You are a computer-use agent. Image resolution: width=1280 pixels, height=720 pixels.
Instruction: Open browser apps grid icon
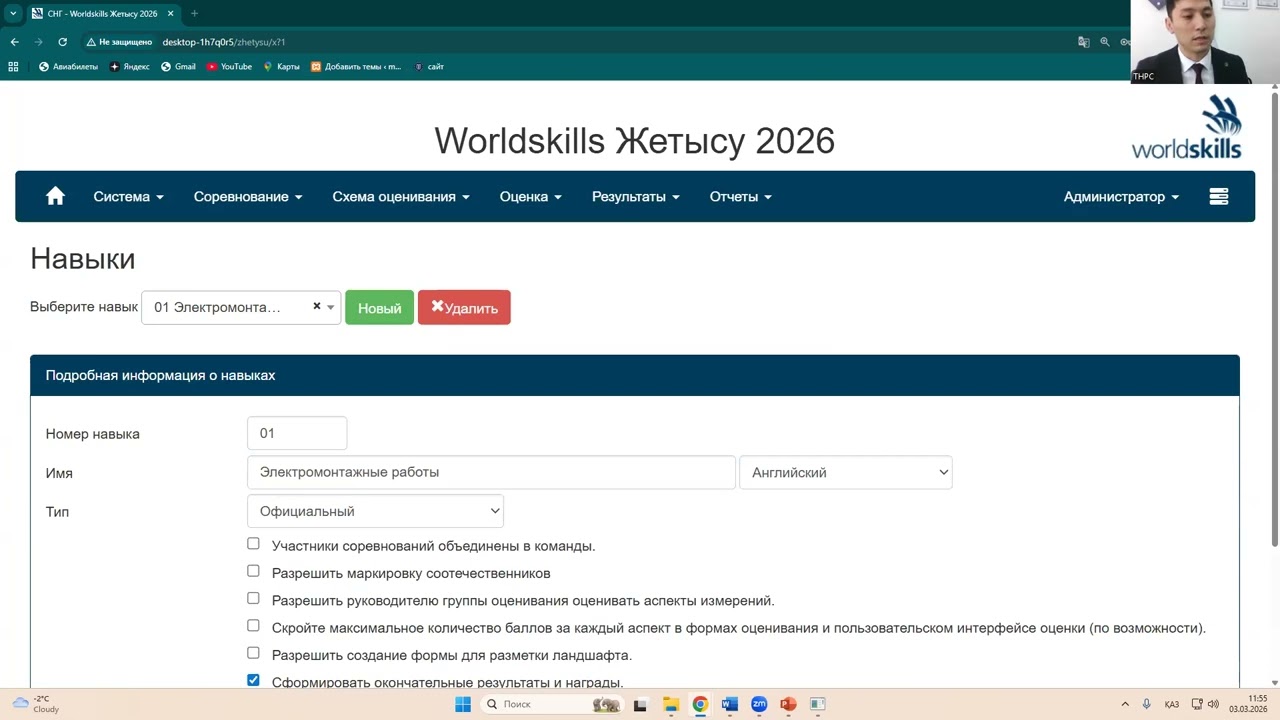tap(13, 67)
